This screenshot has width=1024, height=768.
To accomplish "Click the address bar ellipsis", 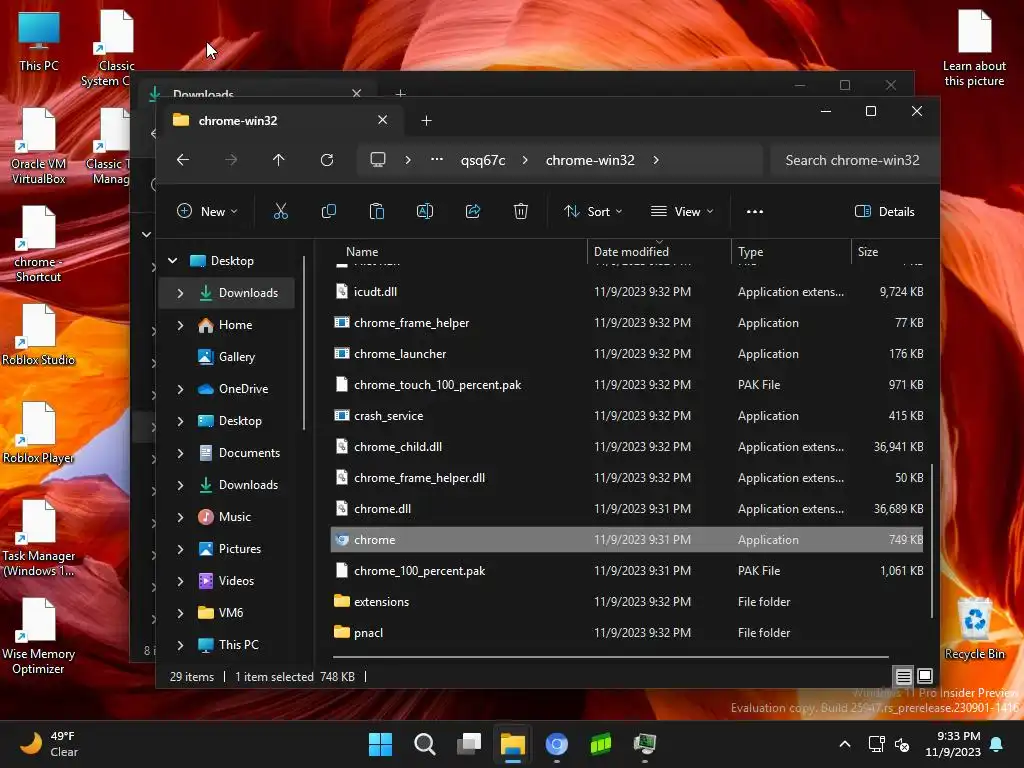I will [437, 160].
